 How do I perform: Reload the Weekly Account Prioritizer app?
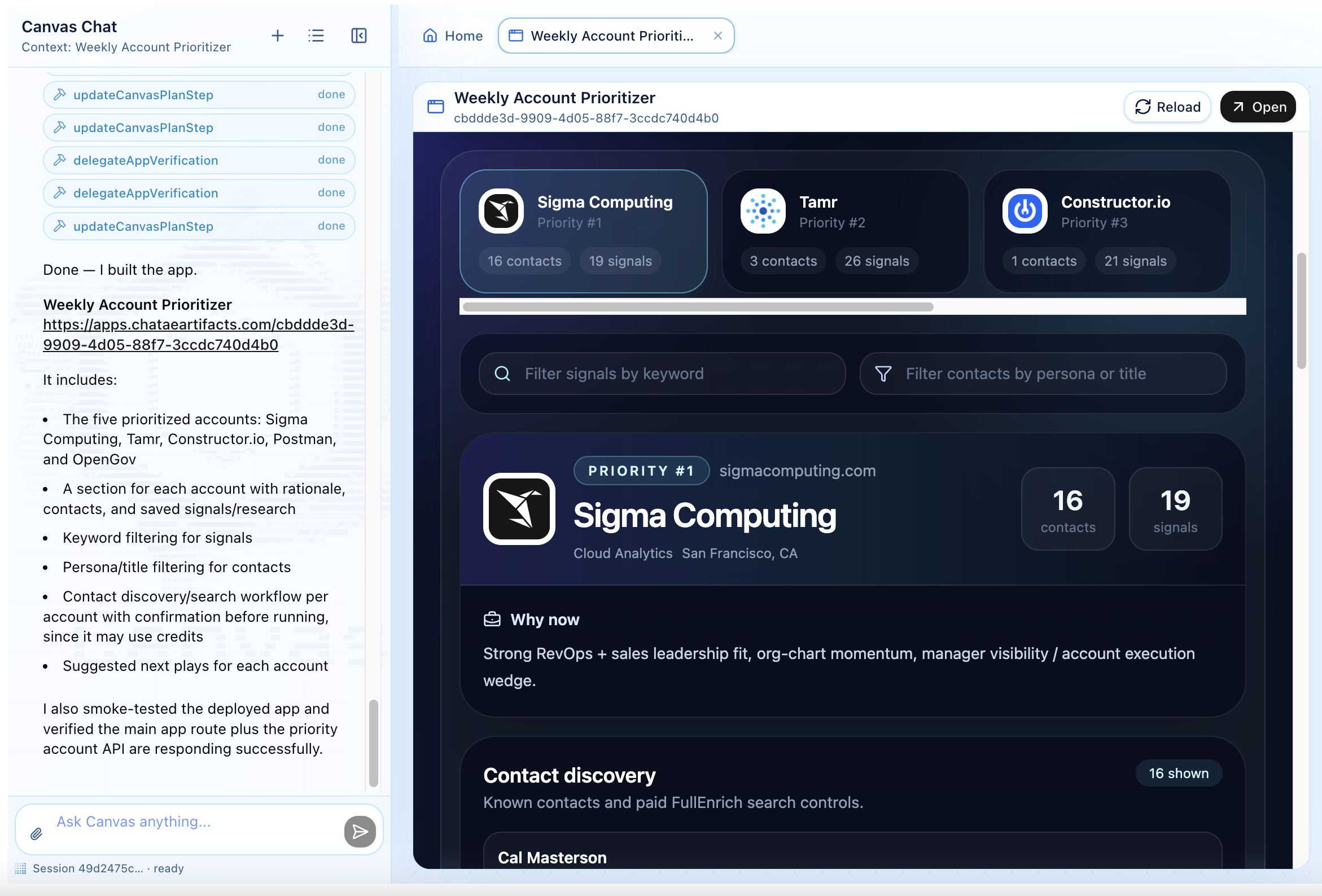[x=1167, y=107]
